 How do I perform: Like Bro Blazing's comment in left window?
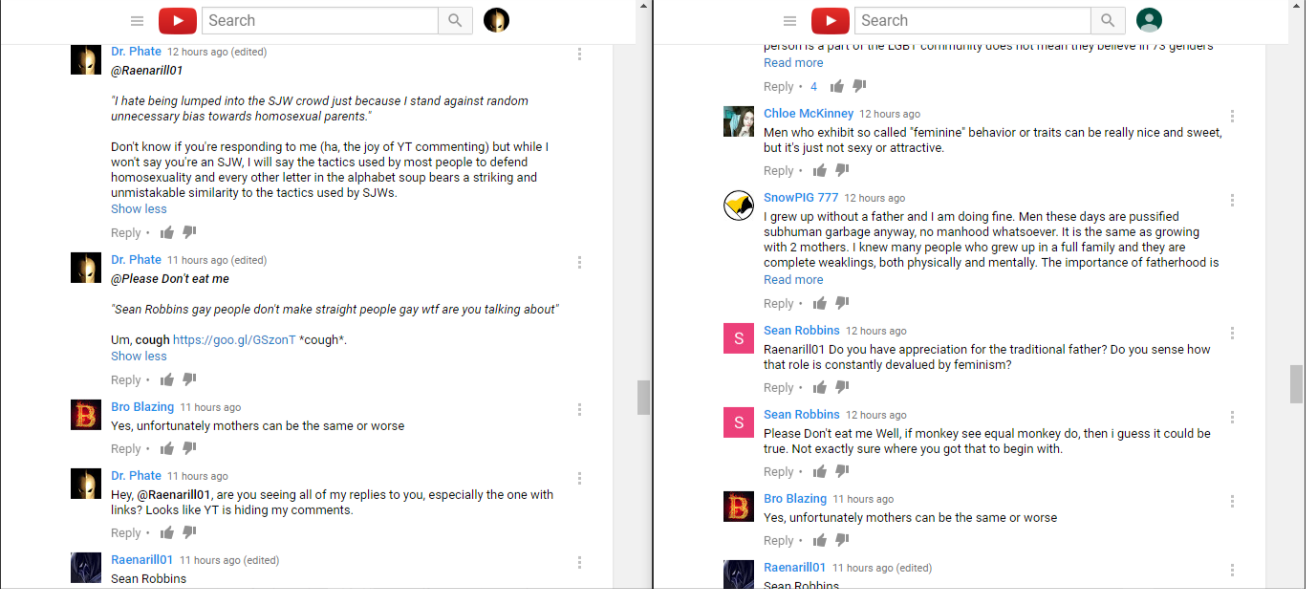pyautogui.click(x=167, y=449)
